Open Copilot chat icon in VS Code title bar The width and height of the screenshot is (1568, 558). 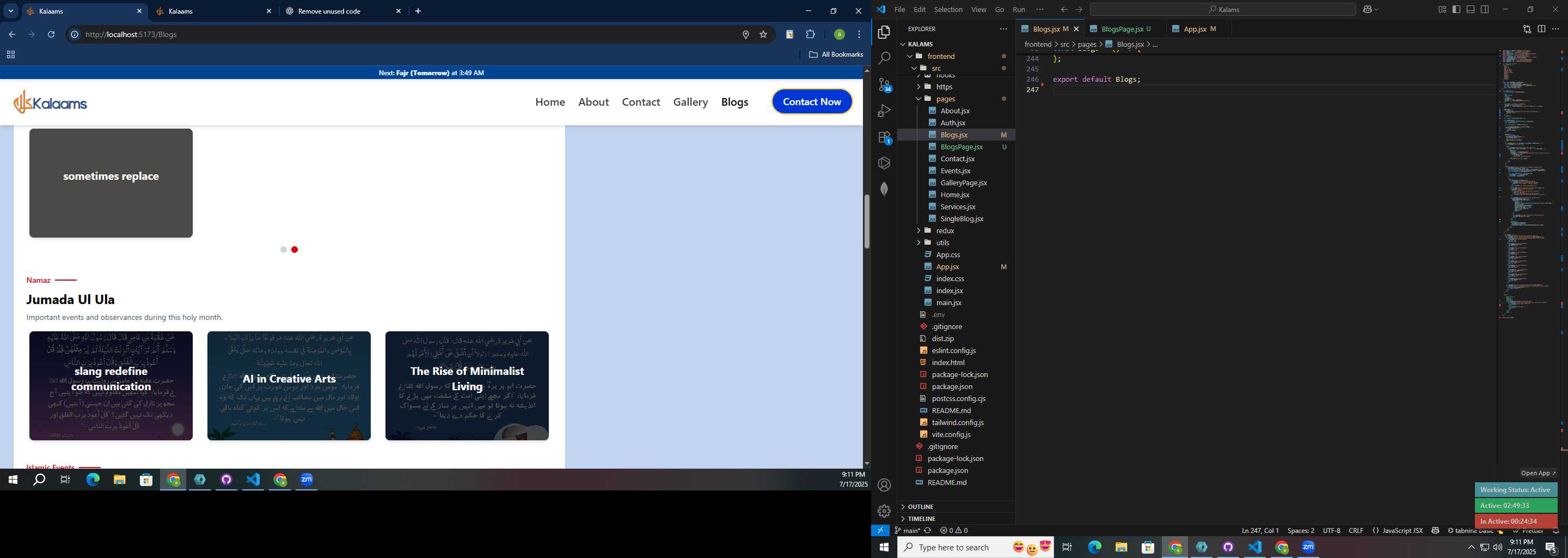coord(1368,9)
